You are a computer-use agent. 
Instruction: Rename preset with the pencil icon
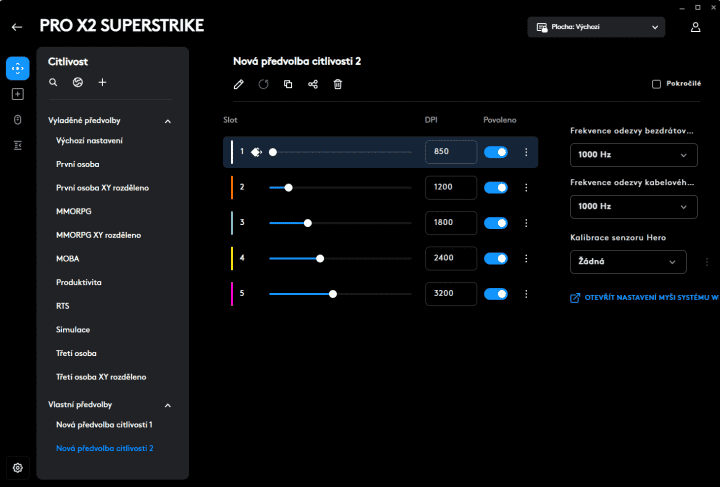tap(238, 84)
